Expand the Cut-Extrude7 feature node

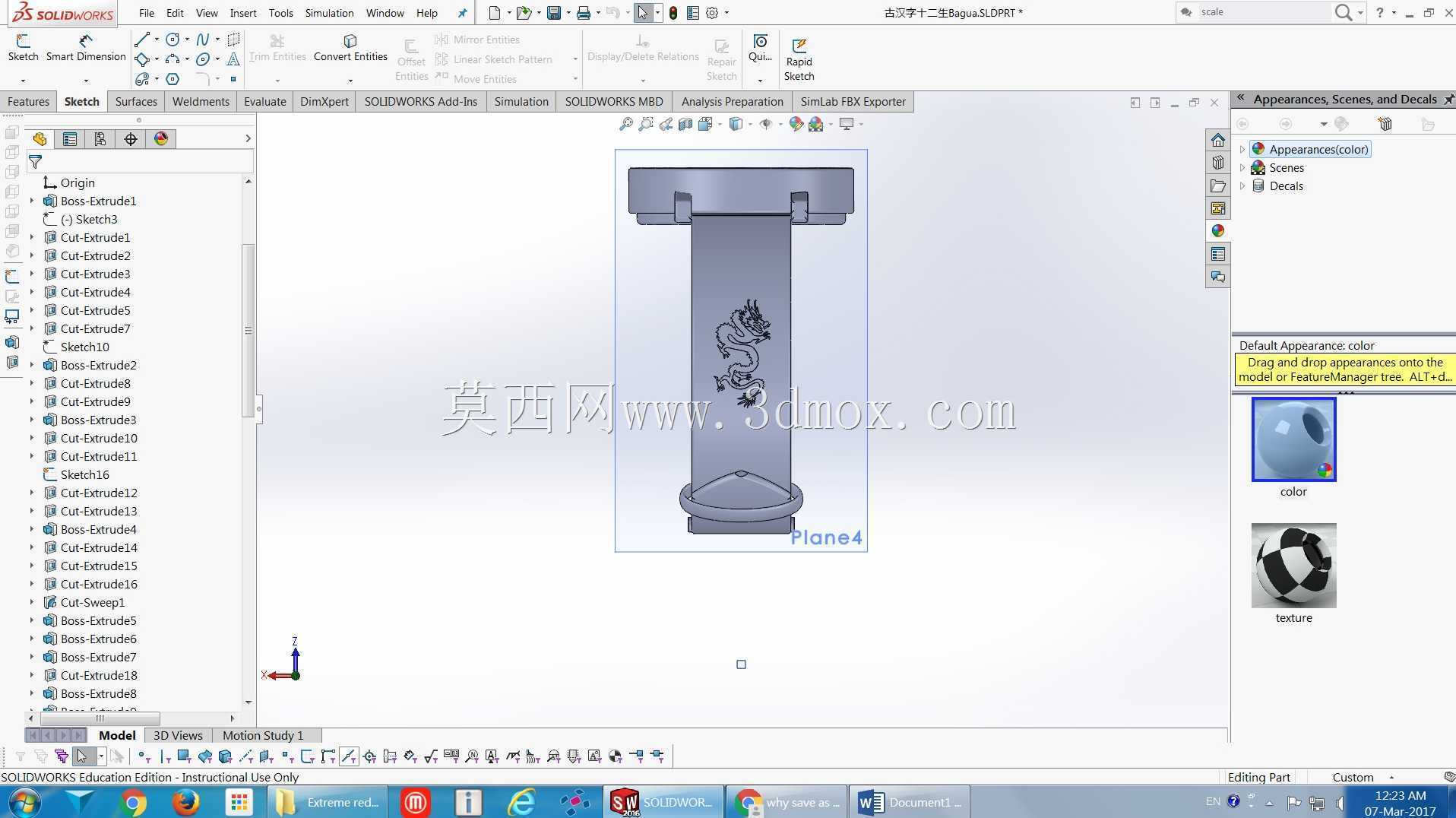pos(32,328)
